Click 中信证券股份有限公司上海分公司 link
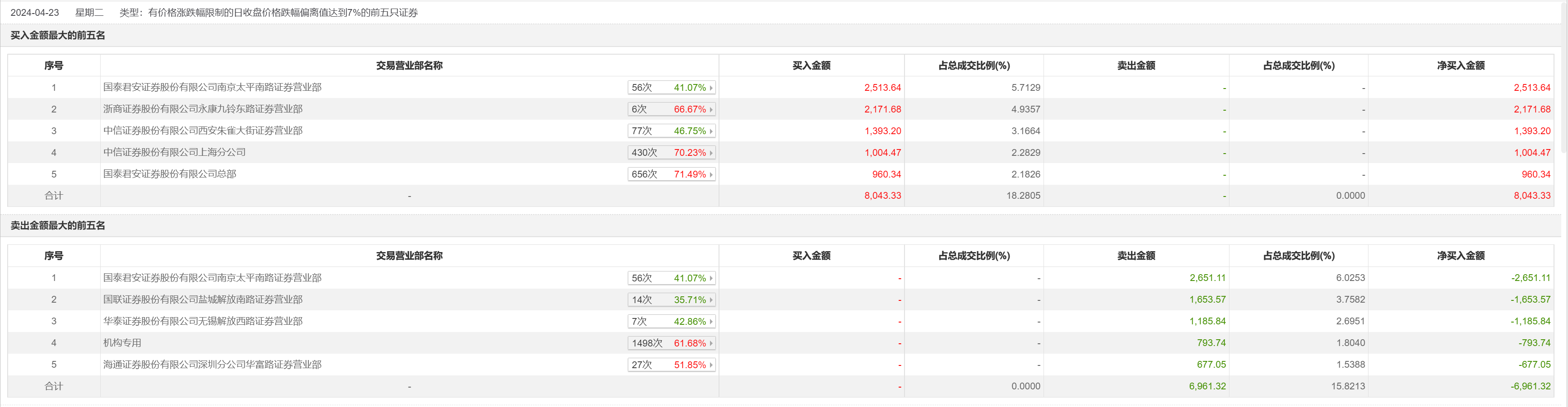 175,152
